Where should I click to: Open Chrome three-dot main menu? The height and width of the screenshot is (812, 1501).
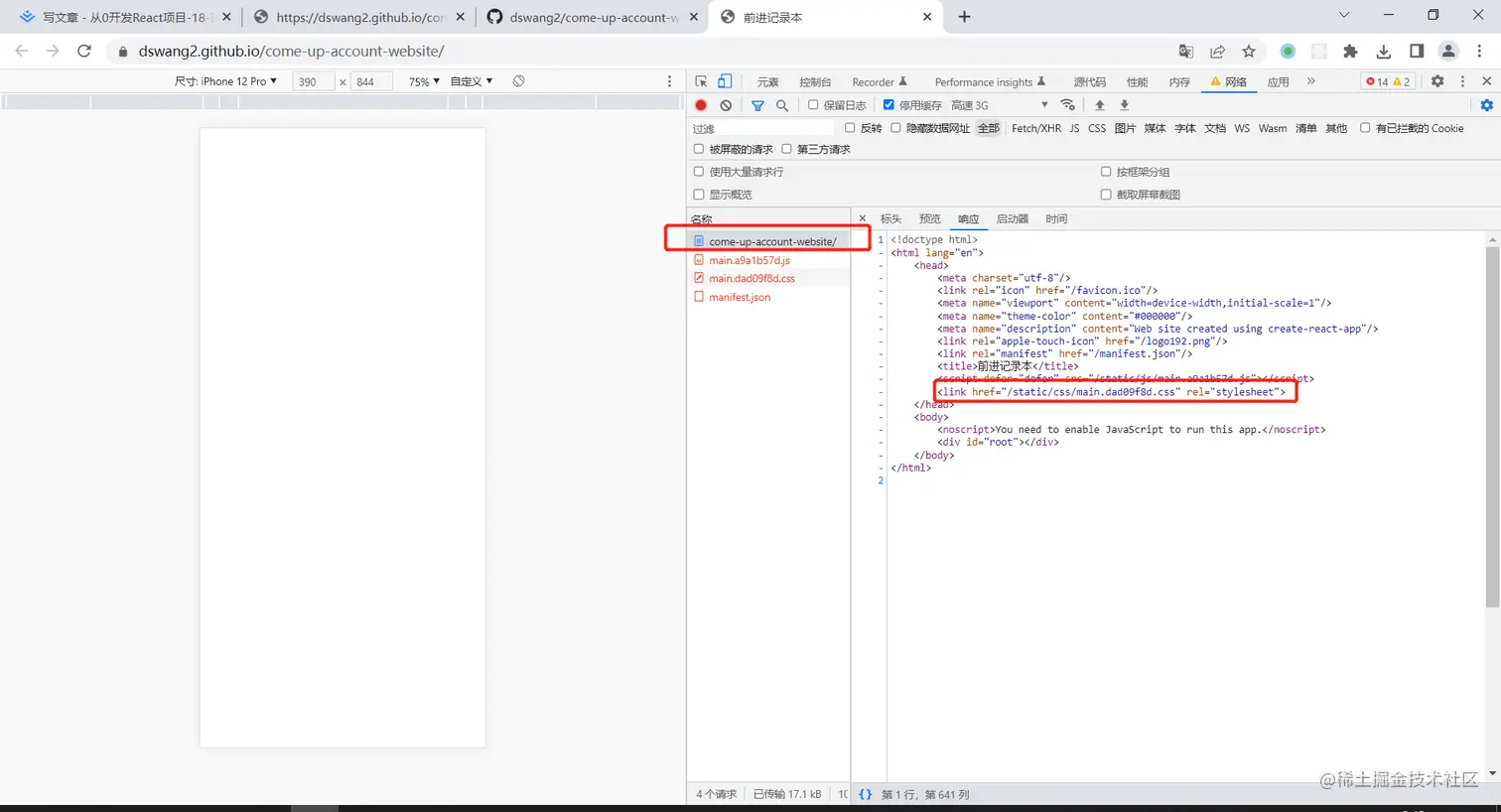[x=1479, y=52]
